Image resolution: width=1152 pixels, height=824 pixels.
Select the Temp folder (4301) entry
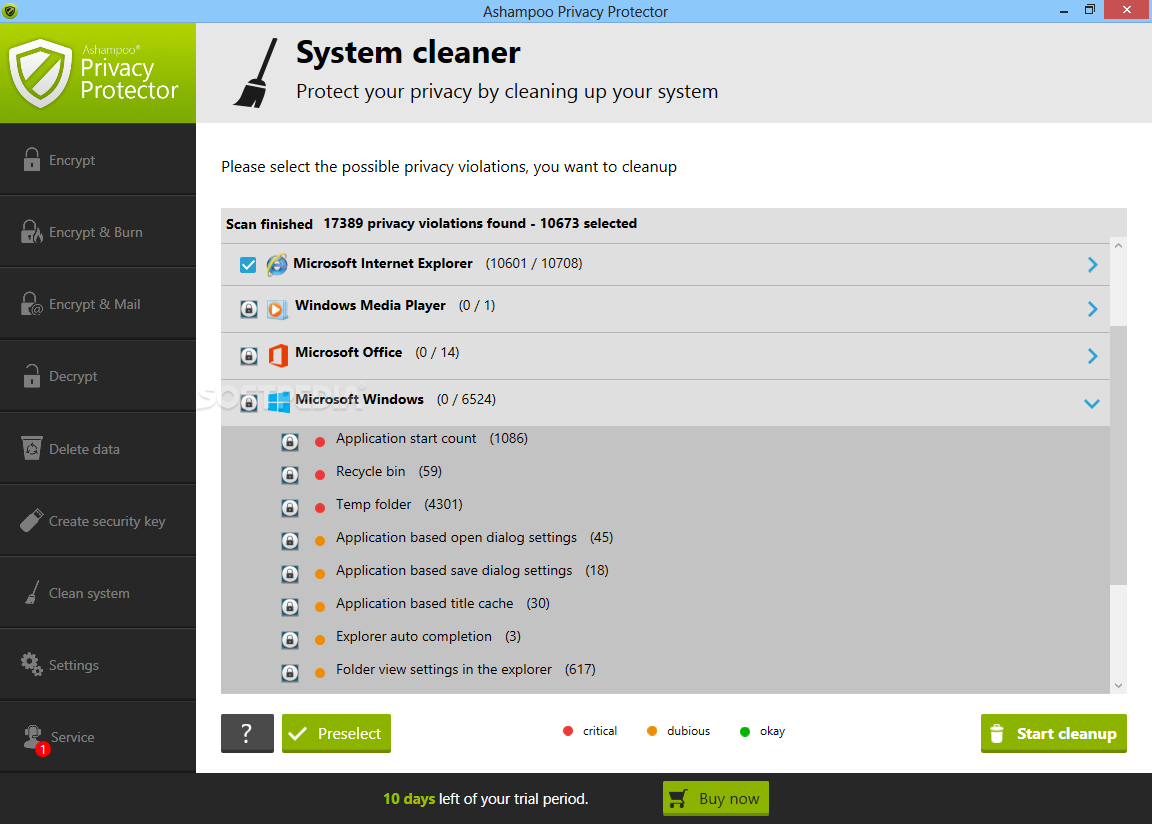pos(399,505)
